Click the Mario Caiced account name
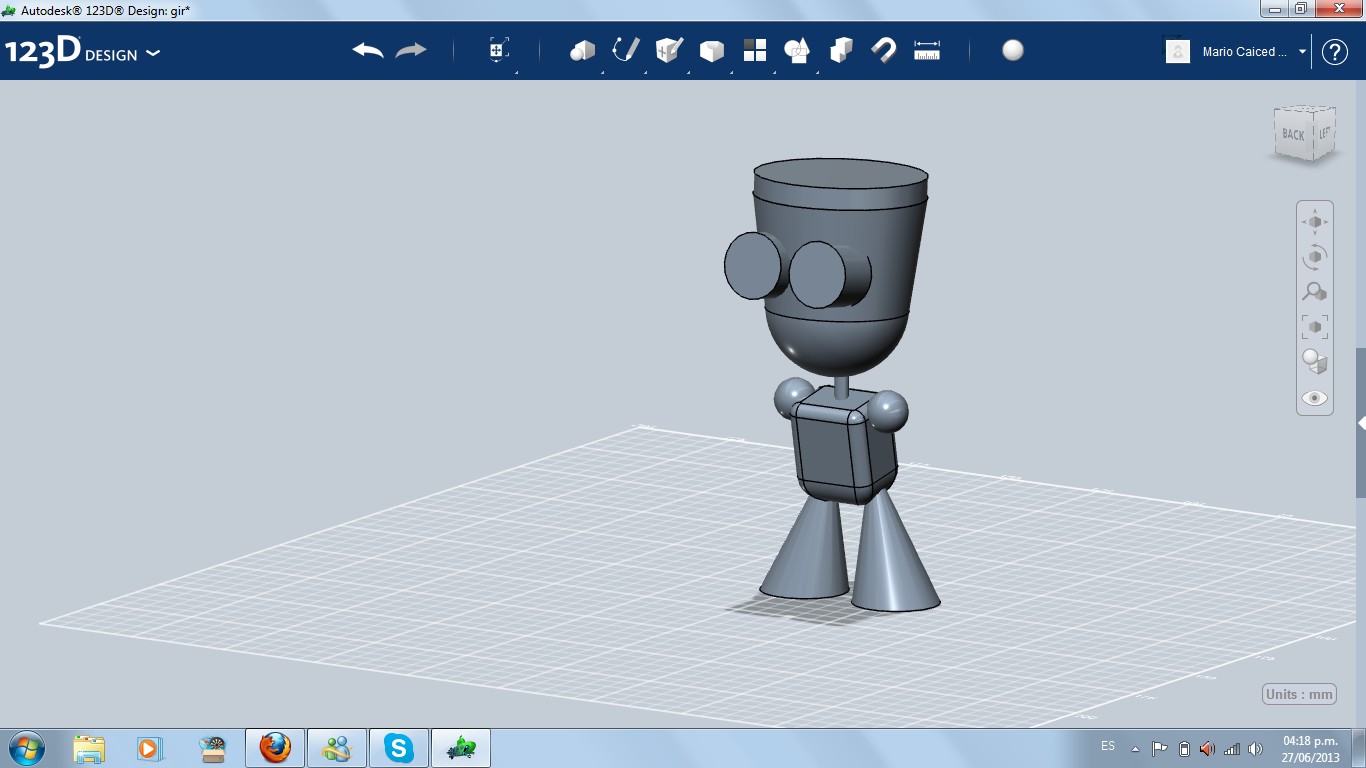This screenshot has width=1366, height=768. pos(1245,52)
